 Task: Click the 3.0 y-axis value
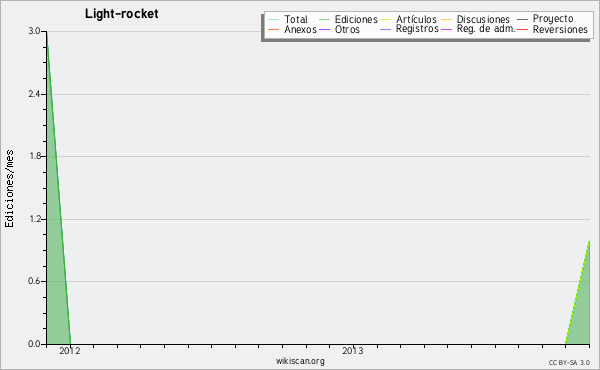pyautogui.click(x=34, y=31)
